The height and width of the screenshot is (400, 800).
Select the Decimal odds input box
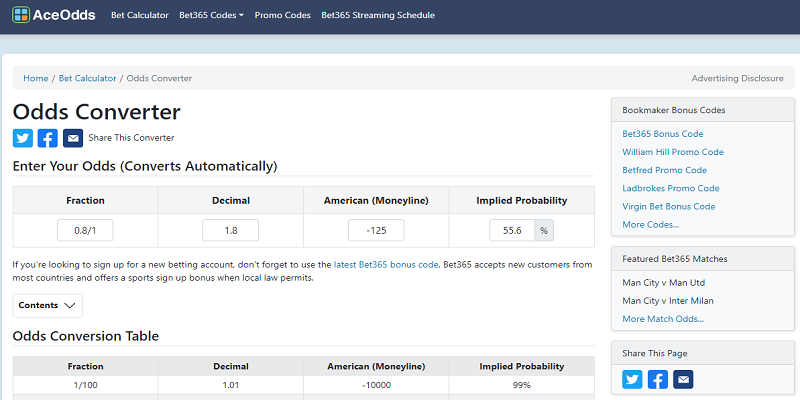[231, 230]
